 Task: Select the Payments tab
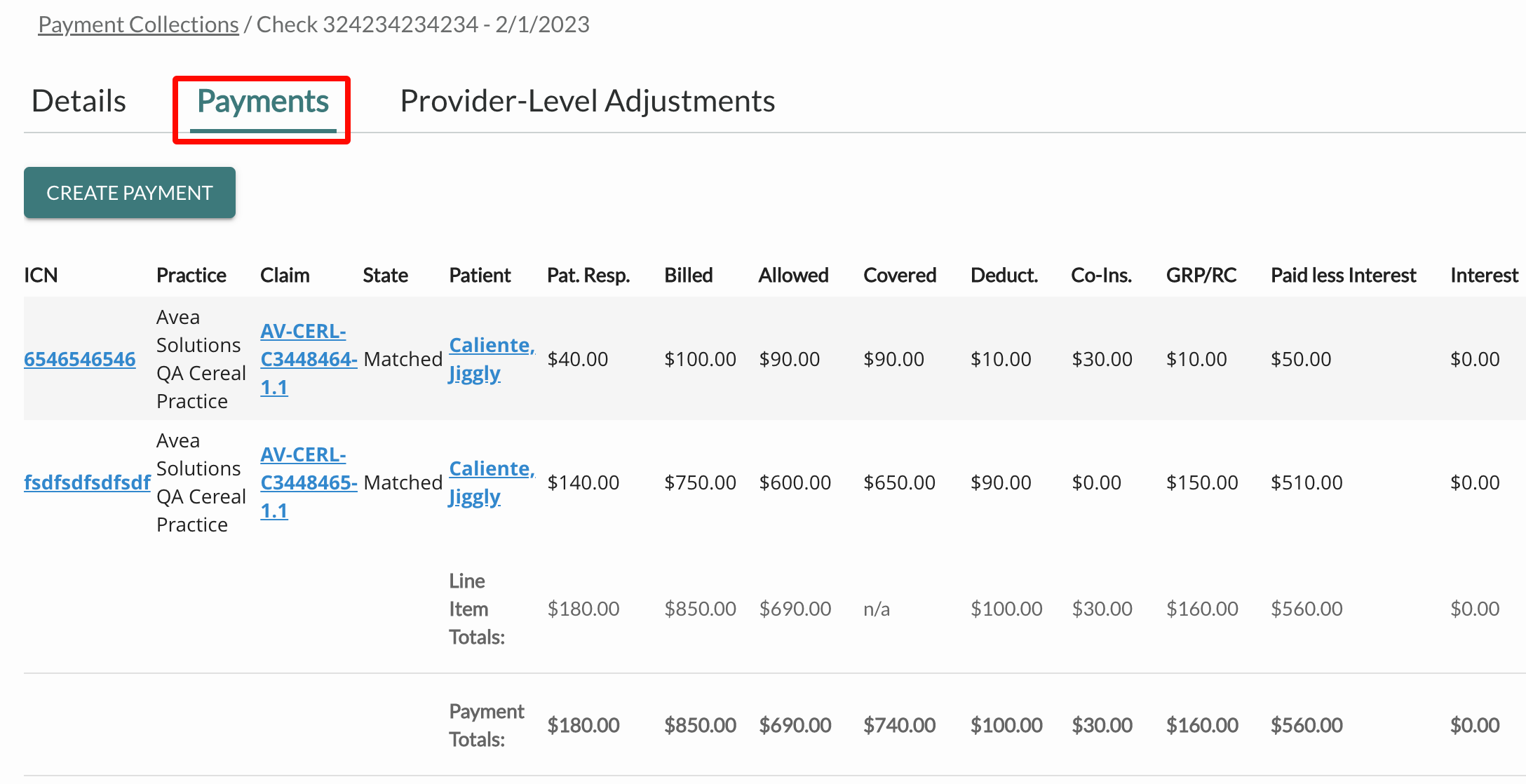[x=263, y=102]
